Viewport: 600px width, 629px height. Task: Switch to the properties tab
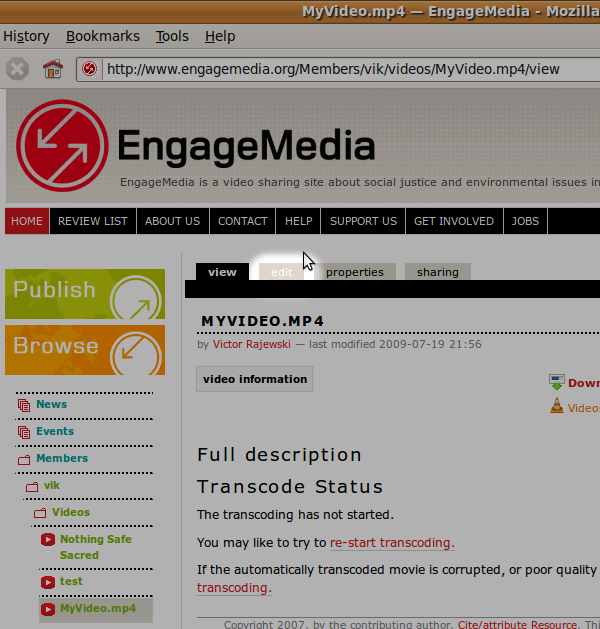355,272
